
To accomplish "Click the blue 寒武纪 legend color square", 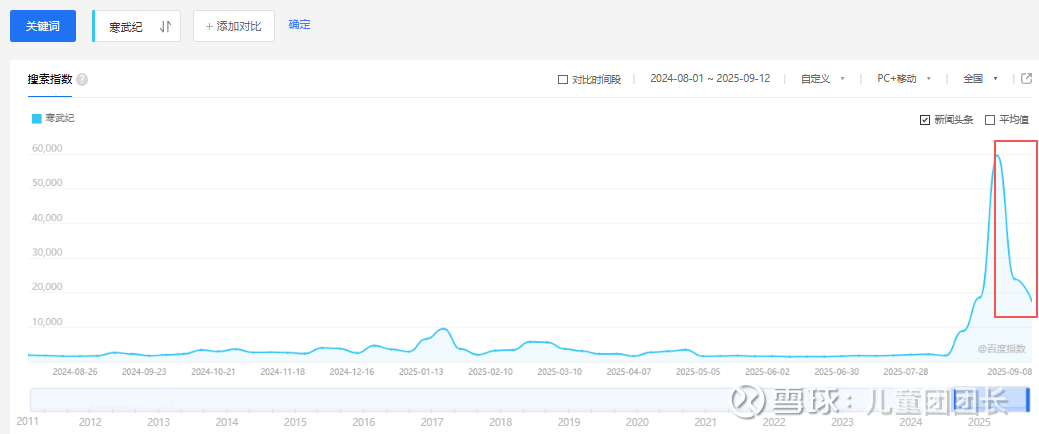I will [x=37, y=119].
